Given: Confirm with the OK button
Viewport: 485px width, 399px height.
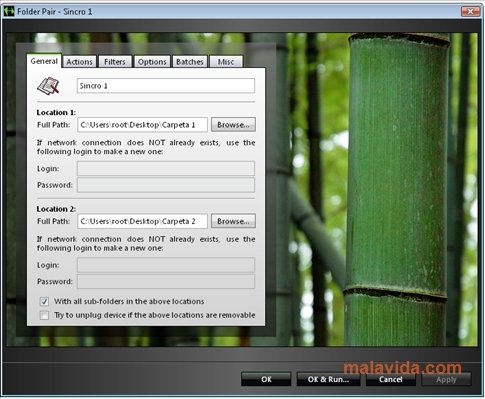Looking at the screenshot, I should [266, 379].
